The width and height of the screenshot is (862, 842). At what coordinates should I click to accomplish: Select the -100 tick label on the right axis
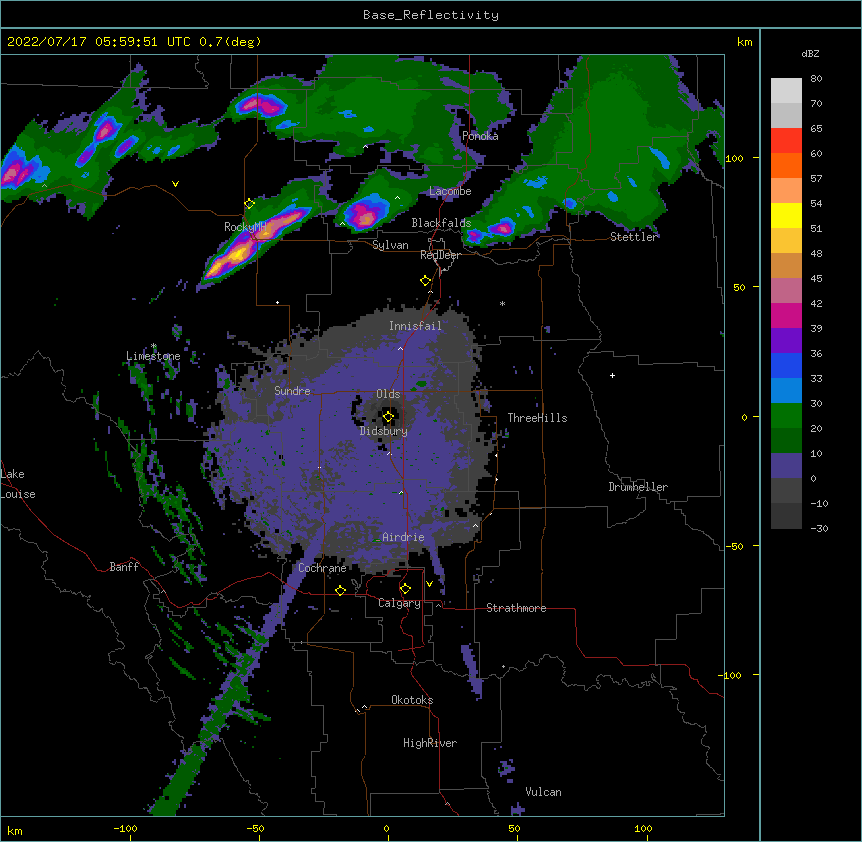coord(731,675)
